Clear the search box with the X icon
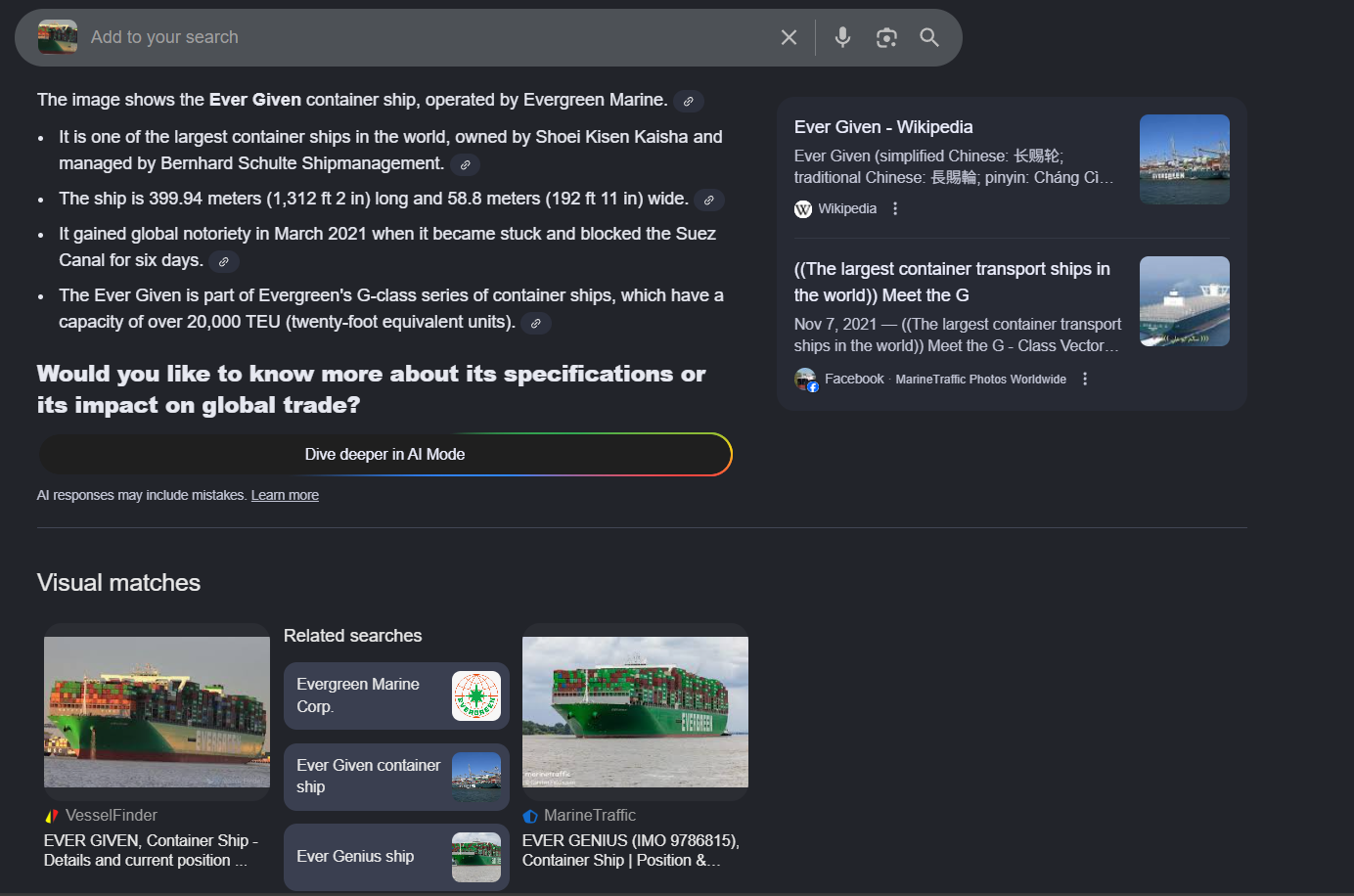Viewport: 1354px width, 896px height. (x=789, y=37)
